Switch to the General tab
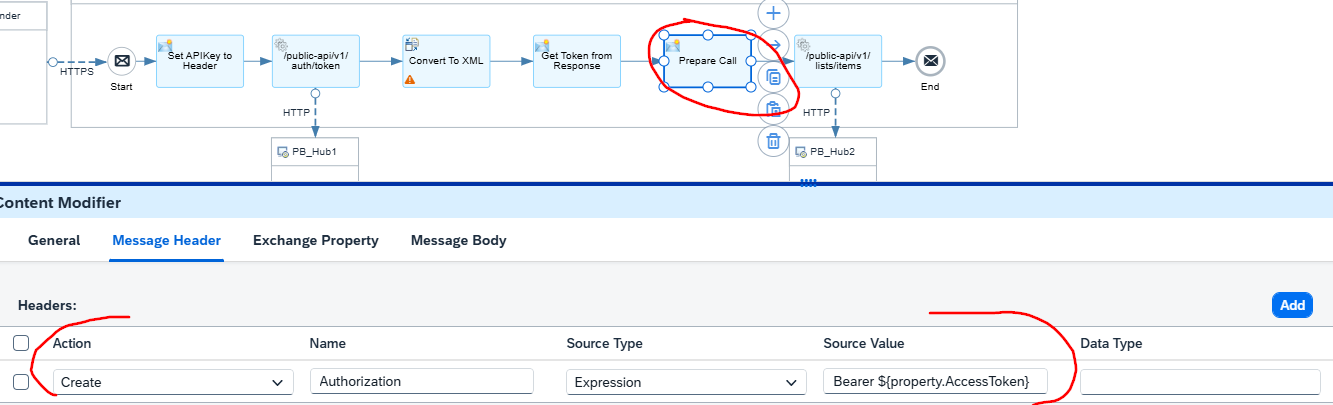 pyautogui.click(x=54, y=240)
